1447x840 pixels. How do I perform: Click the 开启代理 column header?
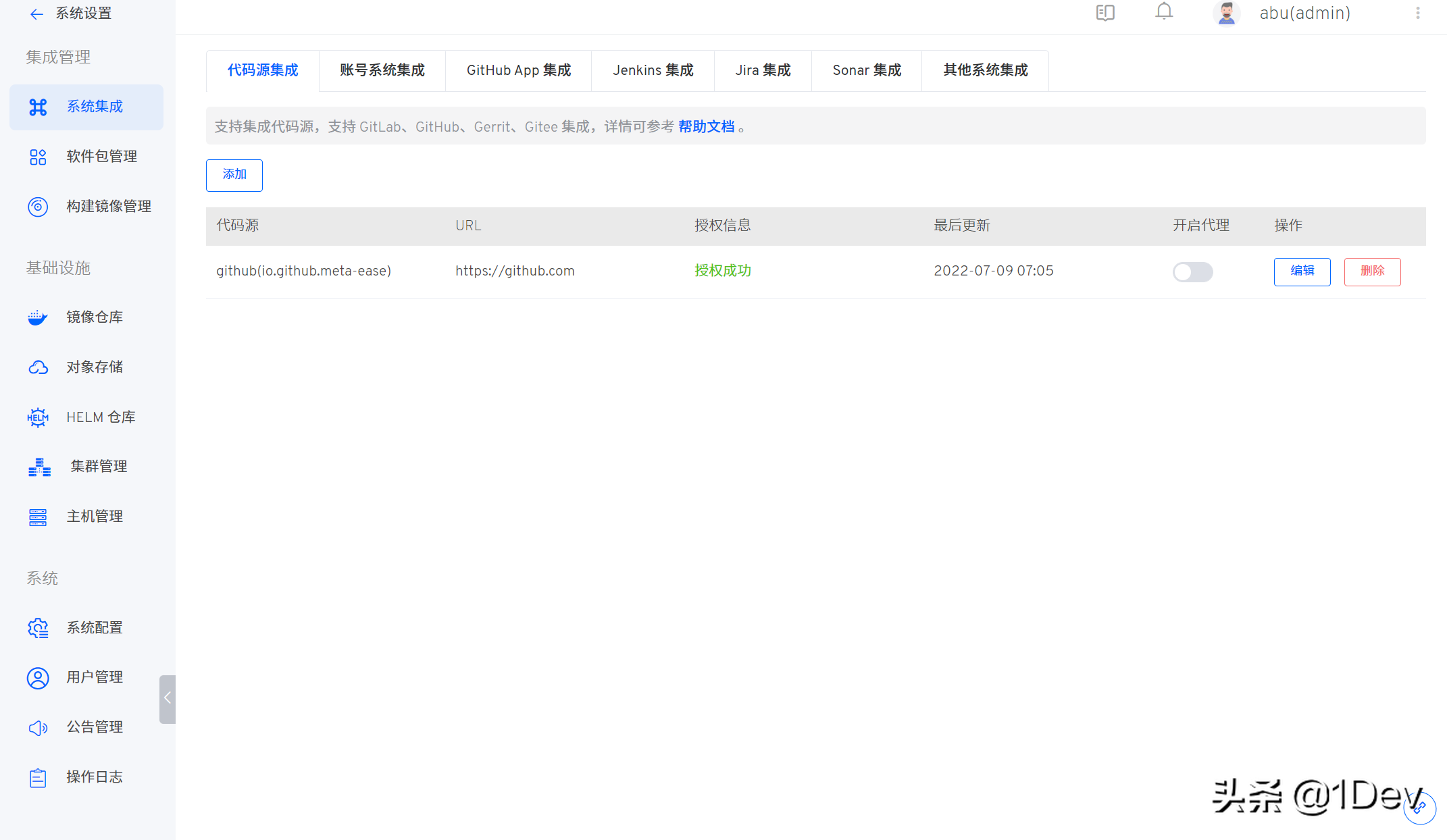[1201, 226]
